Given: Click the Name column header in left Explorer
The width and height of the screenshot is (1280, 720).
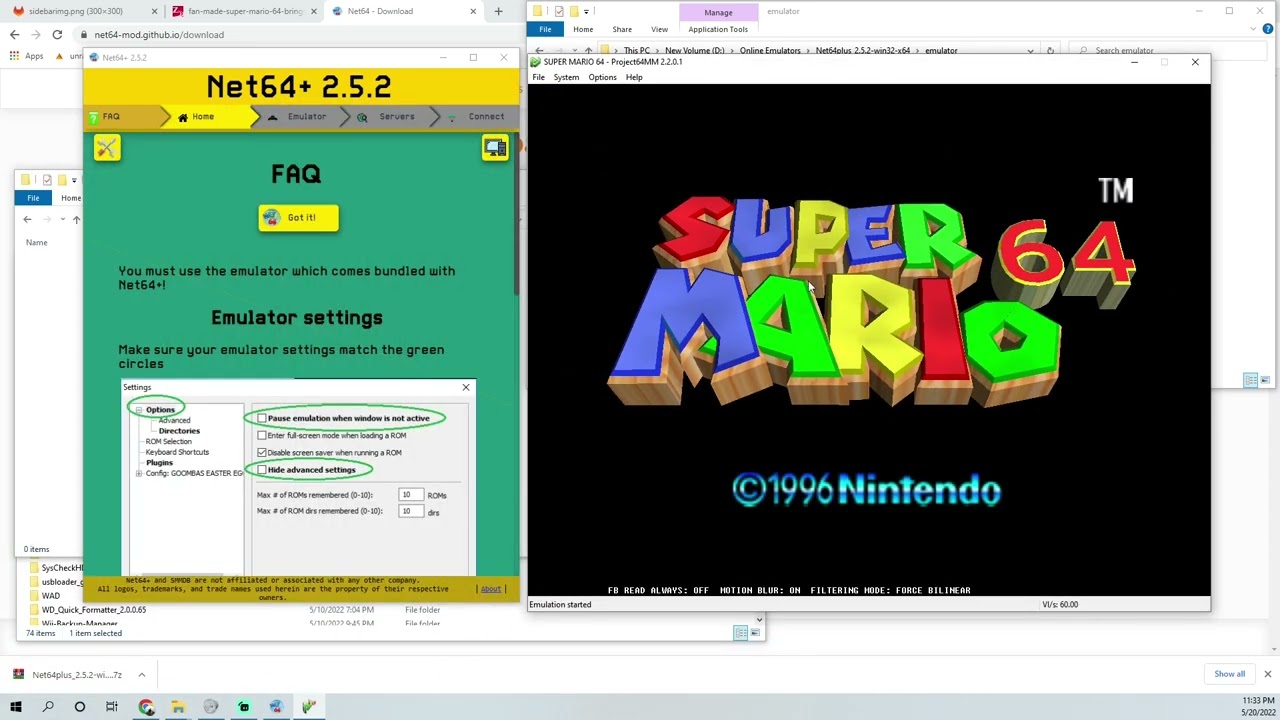Looking at the screenshot, I should tap(36, 242).
